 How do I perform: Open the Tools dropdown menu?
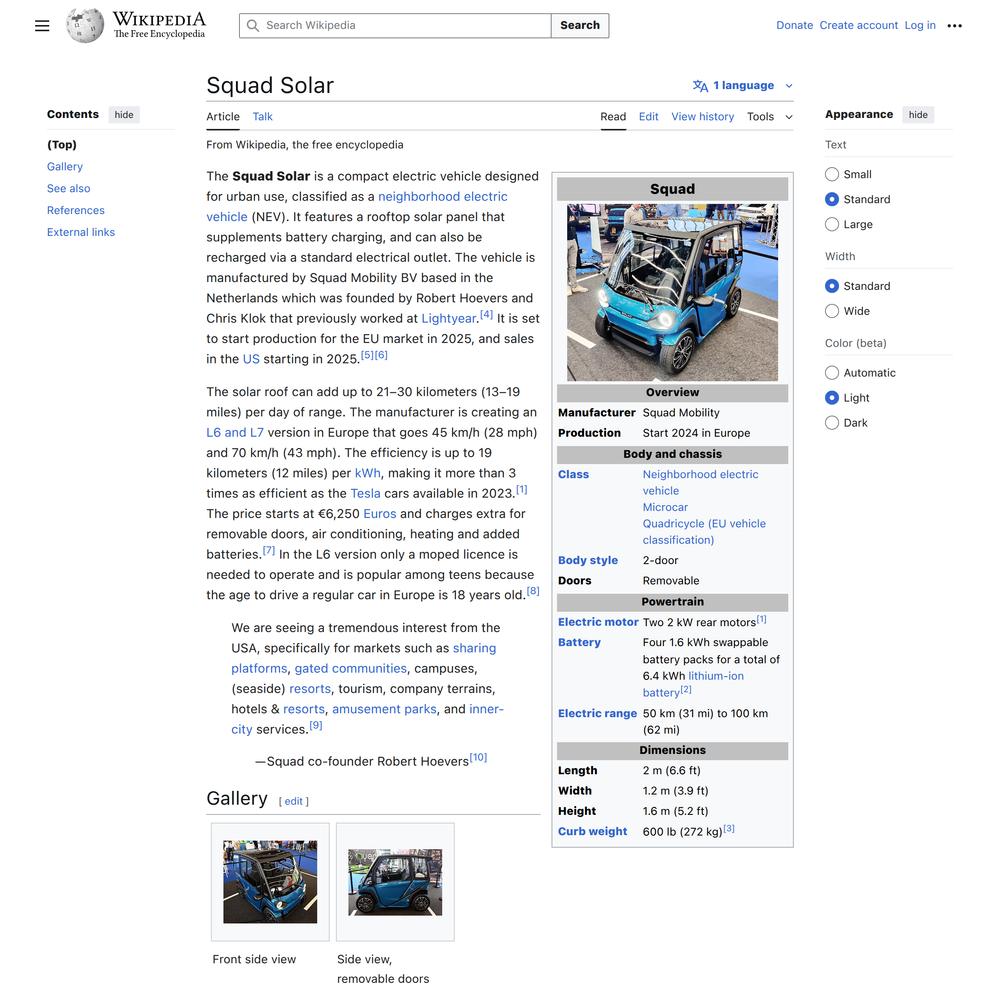[x=770, y=117]
